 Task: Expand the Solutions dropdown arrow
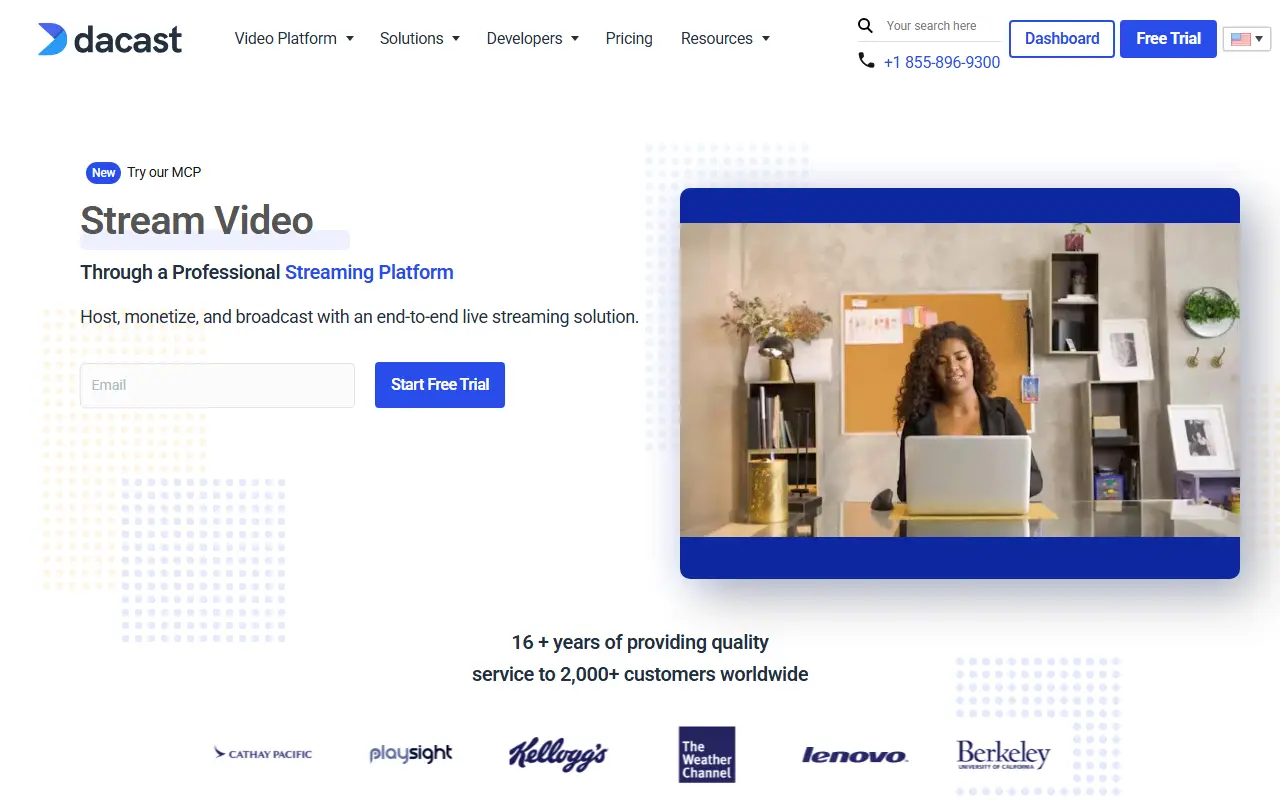coord(456,39)
